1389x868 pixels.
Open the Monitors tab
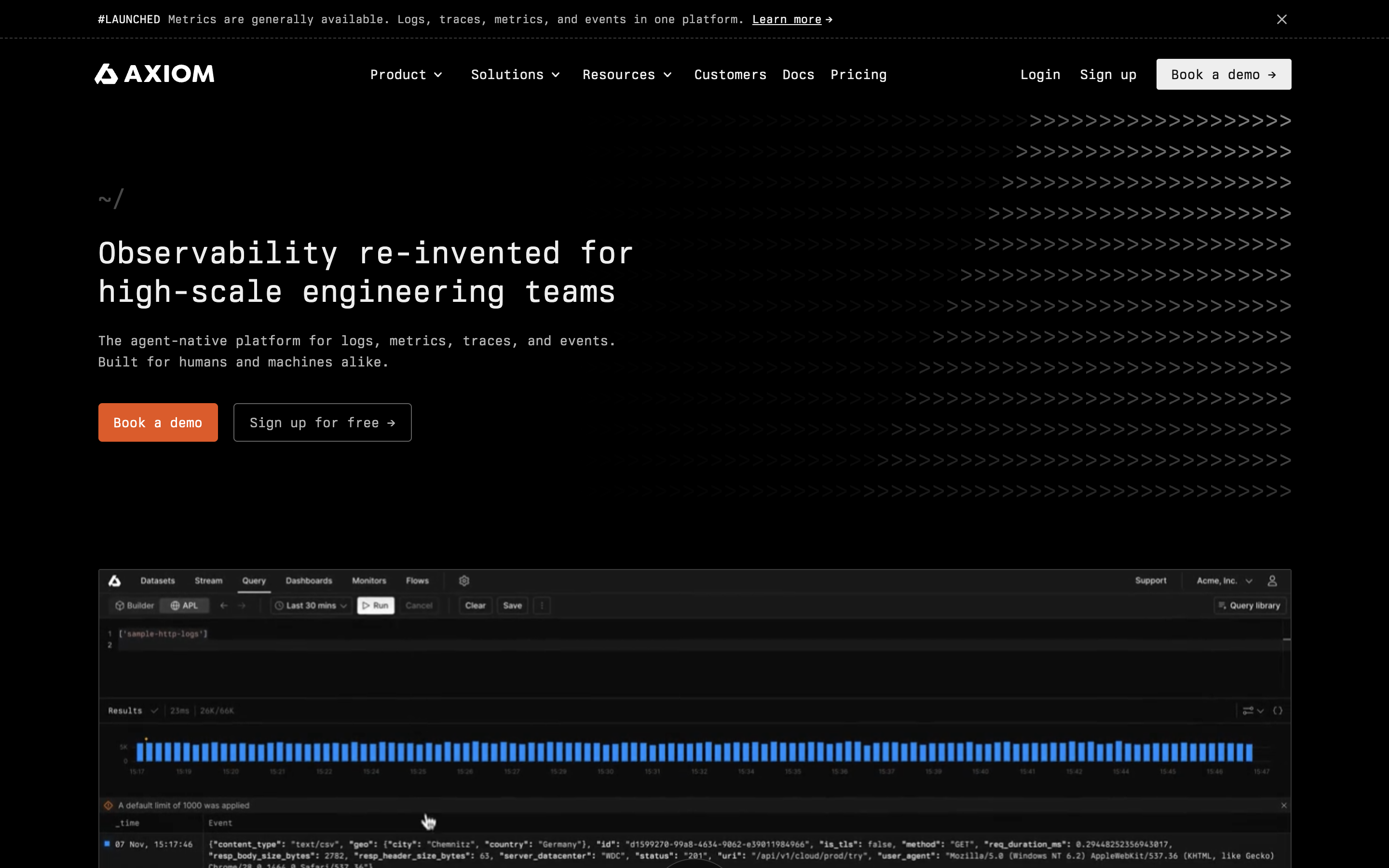(369, 581)
